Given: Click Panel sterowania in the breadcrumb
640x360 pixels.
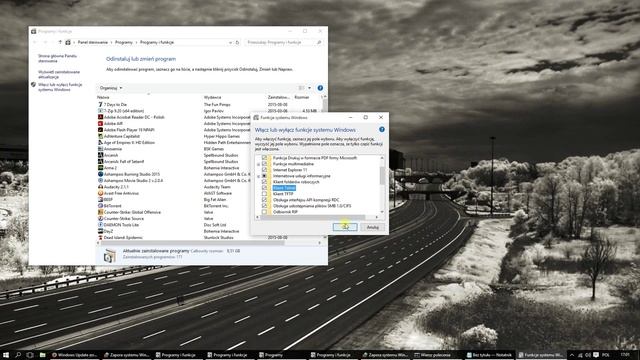Looking at the screenshot, I should (x=93, y=42).
